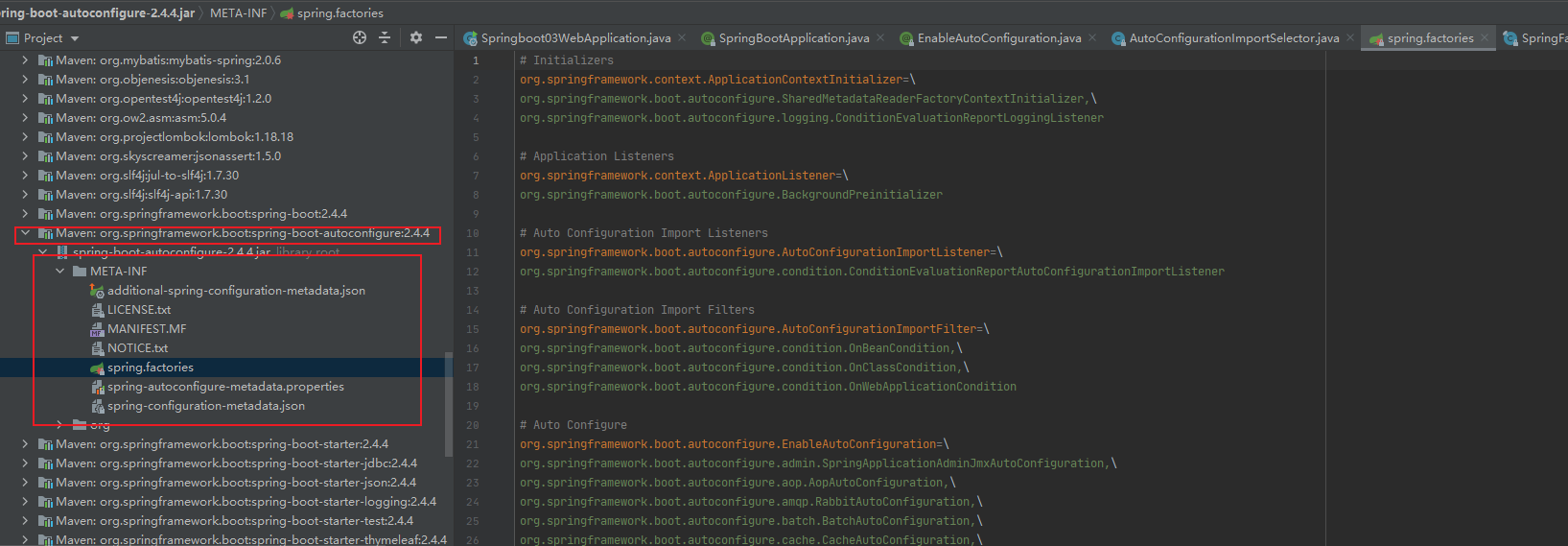Viewport: 1568px width, 546px height.
Task: Select LICENSE.txt in META-INF
Action: [139, 309]
